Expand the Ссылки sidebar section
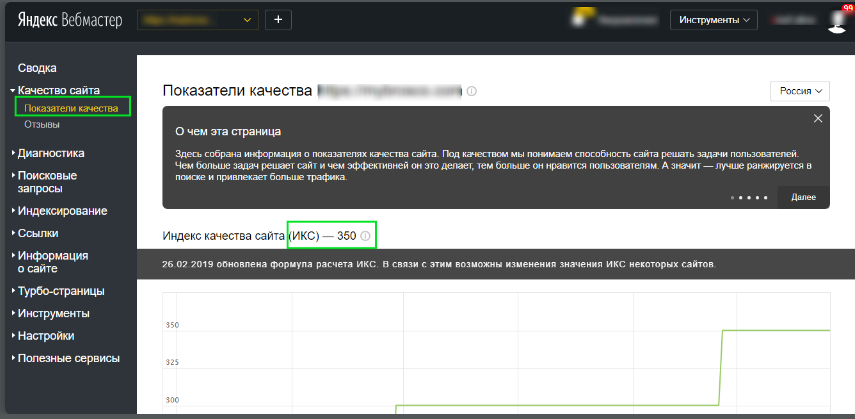Screen dimensions: 855x419 click(35, 233)
